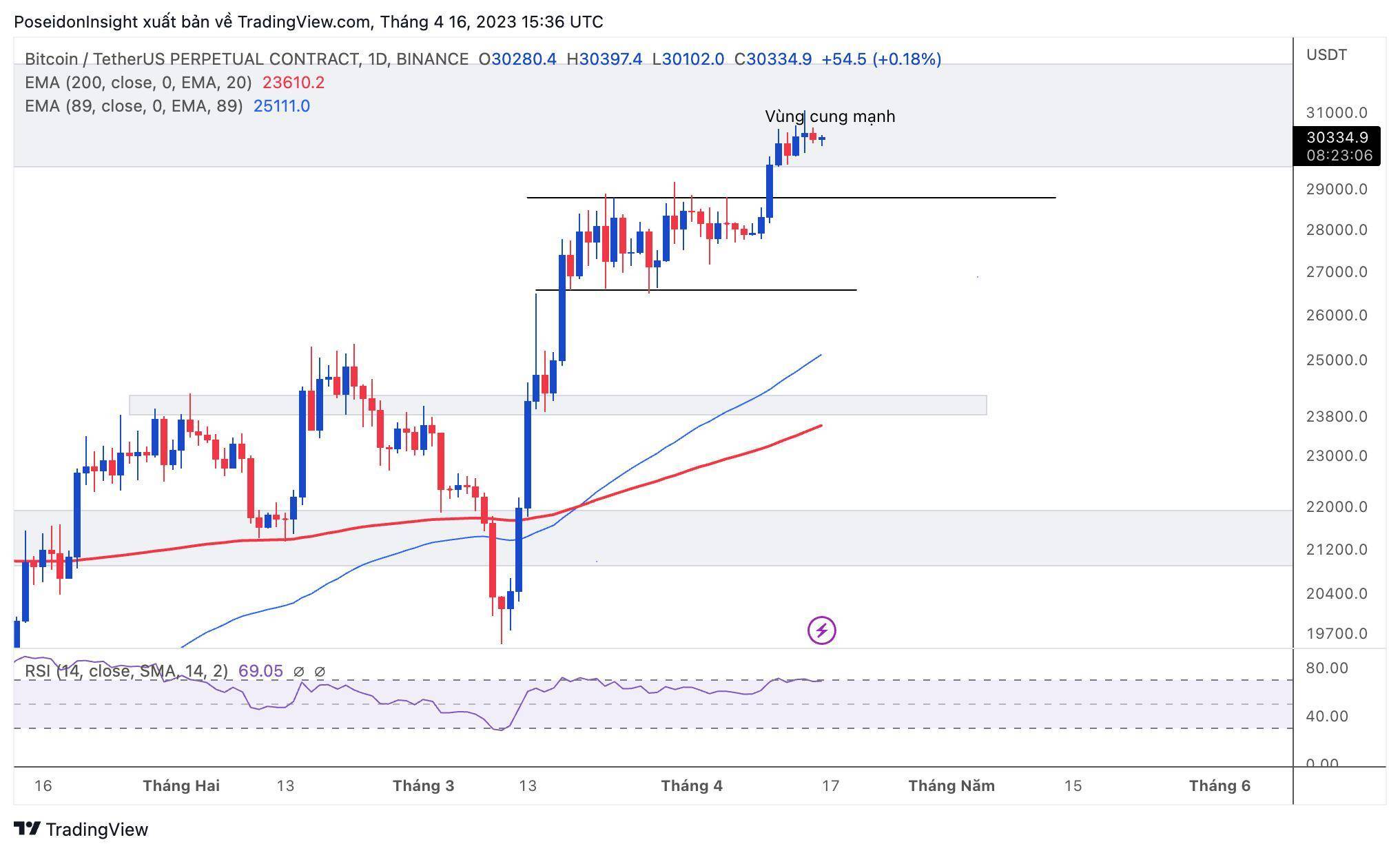The image size is (1400, 853).
Task: Click the EMA 200 value 23610.2
Action: tap(294, 83)
